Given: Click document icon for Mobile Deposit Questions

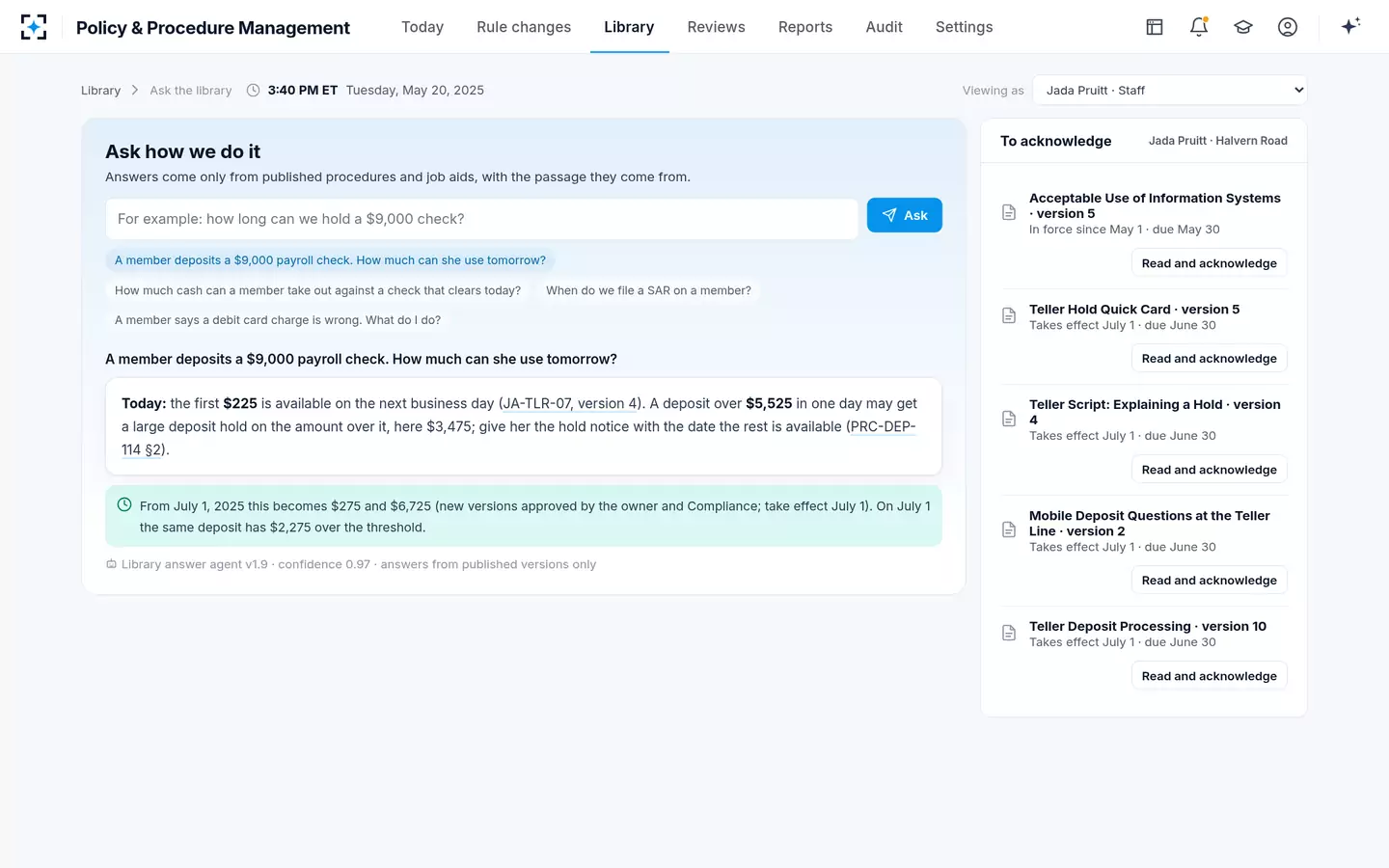Looking at the screenshot, I should (1009, 529).
